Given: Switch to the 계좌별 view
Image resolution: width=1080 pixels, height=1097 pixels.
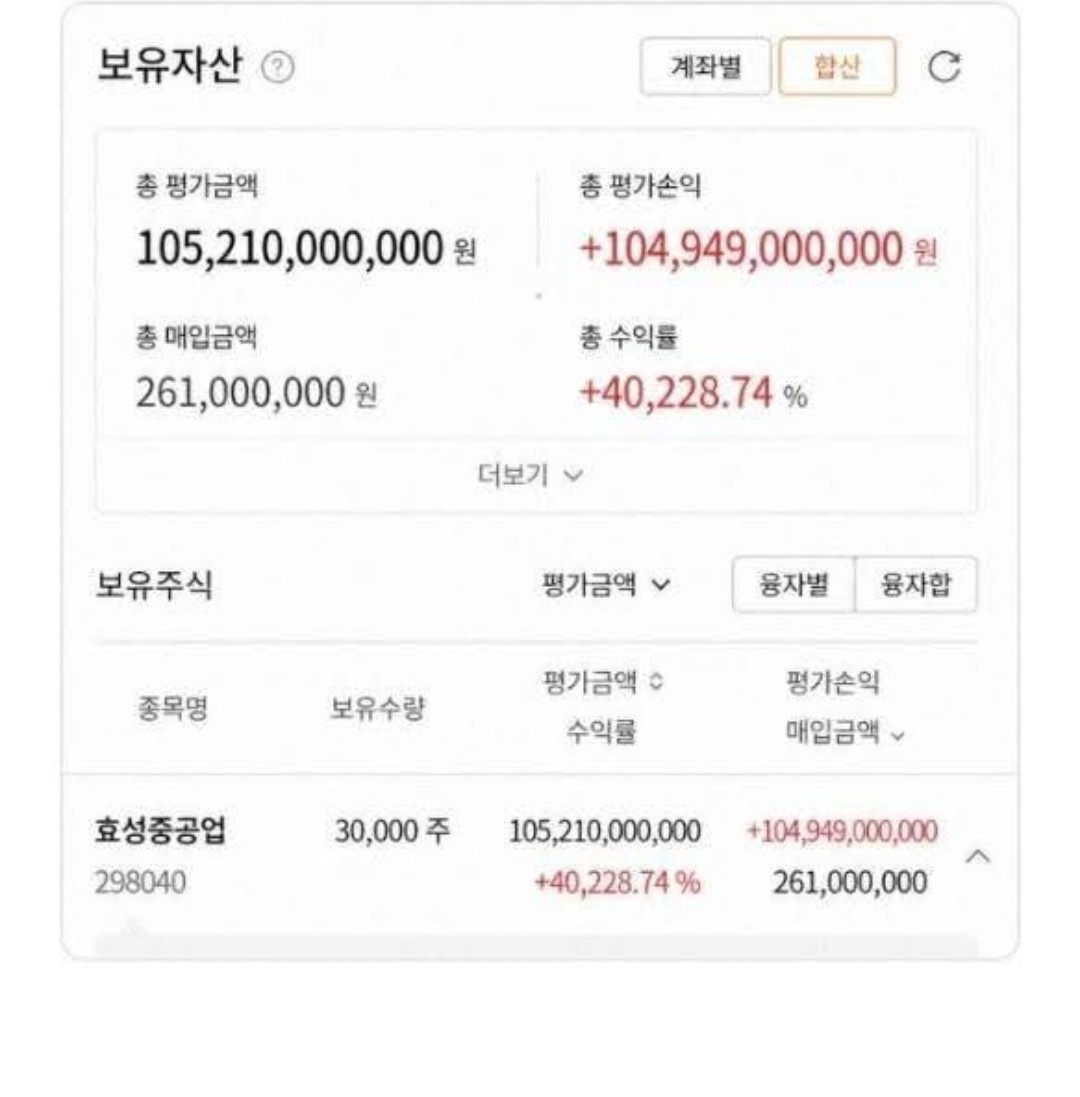Looking at the screenshot, I should [705, 67].
